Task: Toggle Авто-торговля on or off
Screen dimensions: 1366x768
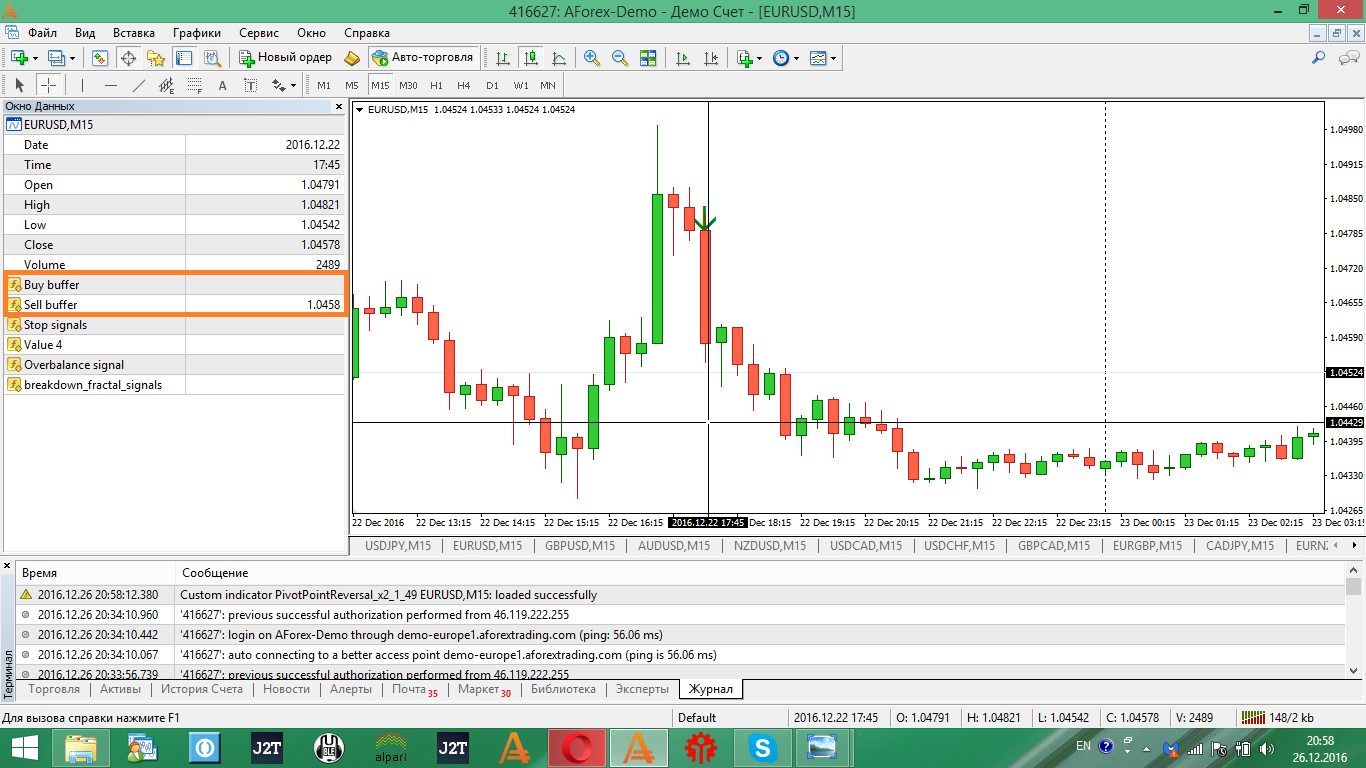Action: [423, 58]
